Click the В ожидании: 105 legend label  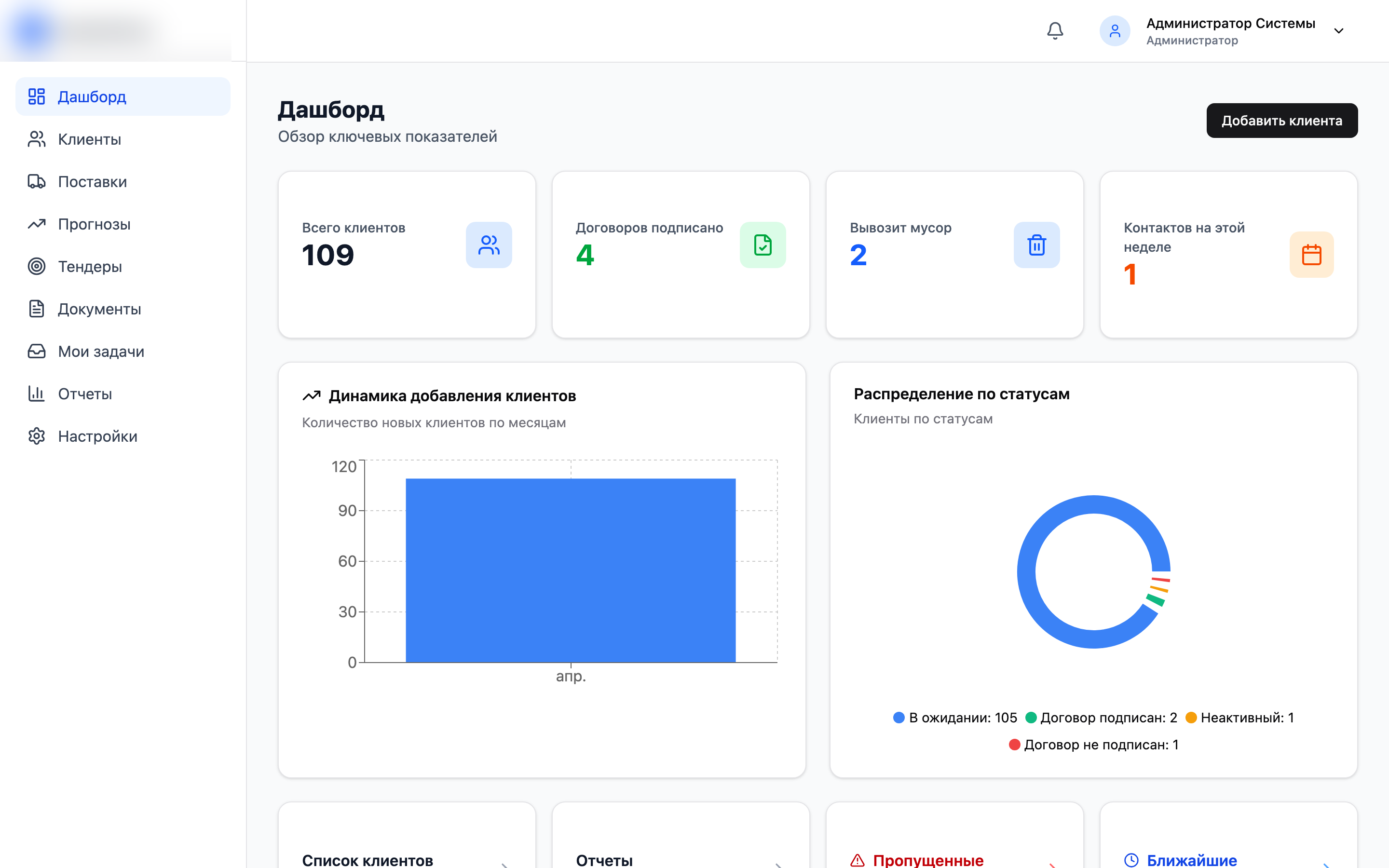click(963, 718)
